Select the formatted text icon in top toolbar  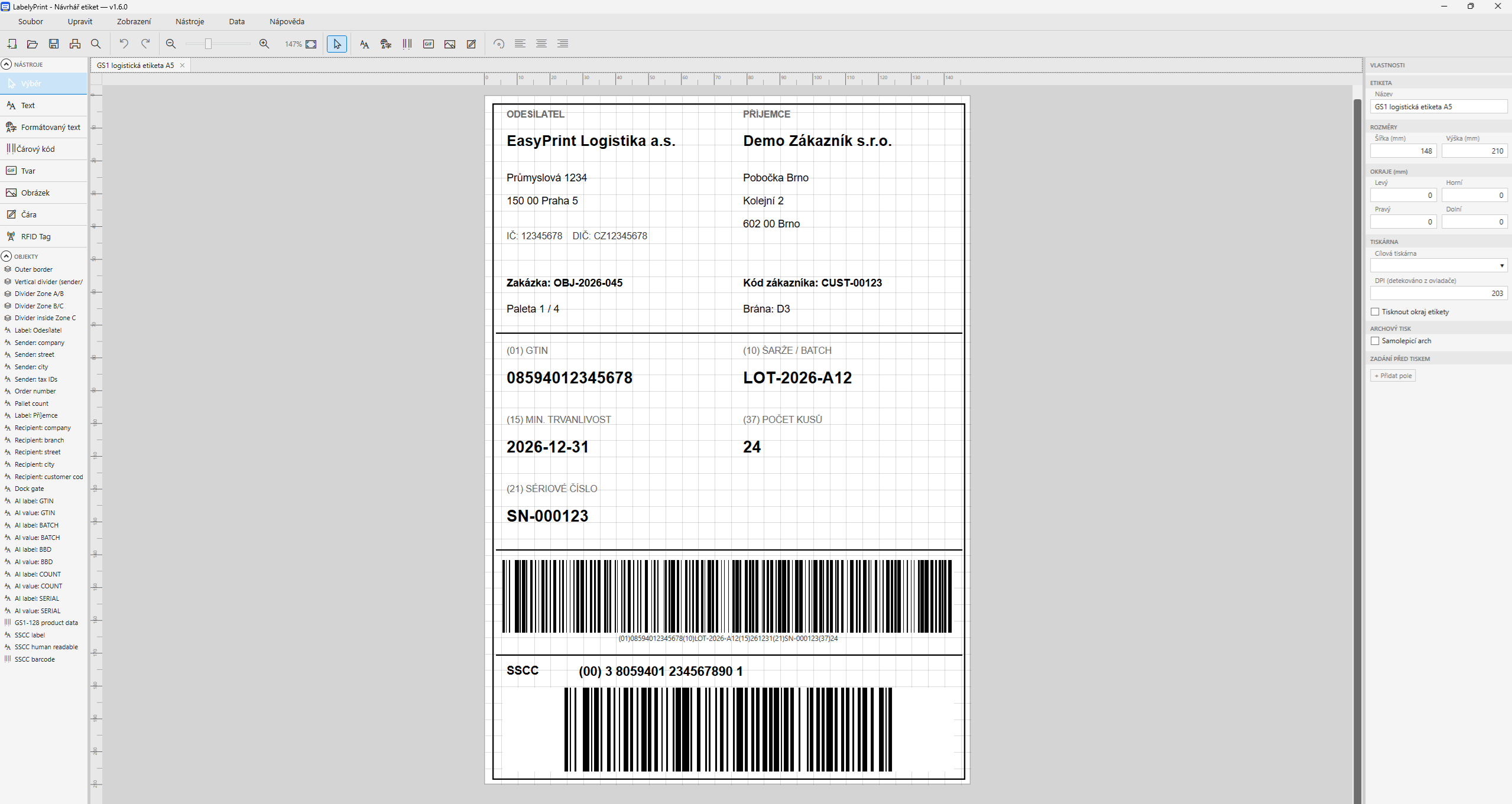386,44
